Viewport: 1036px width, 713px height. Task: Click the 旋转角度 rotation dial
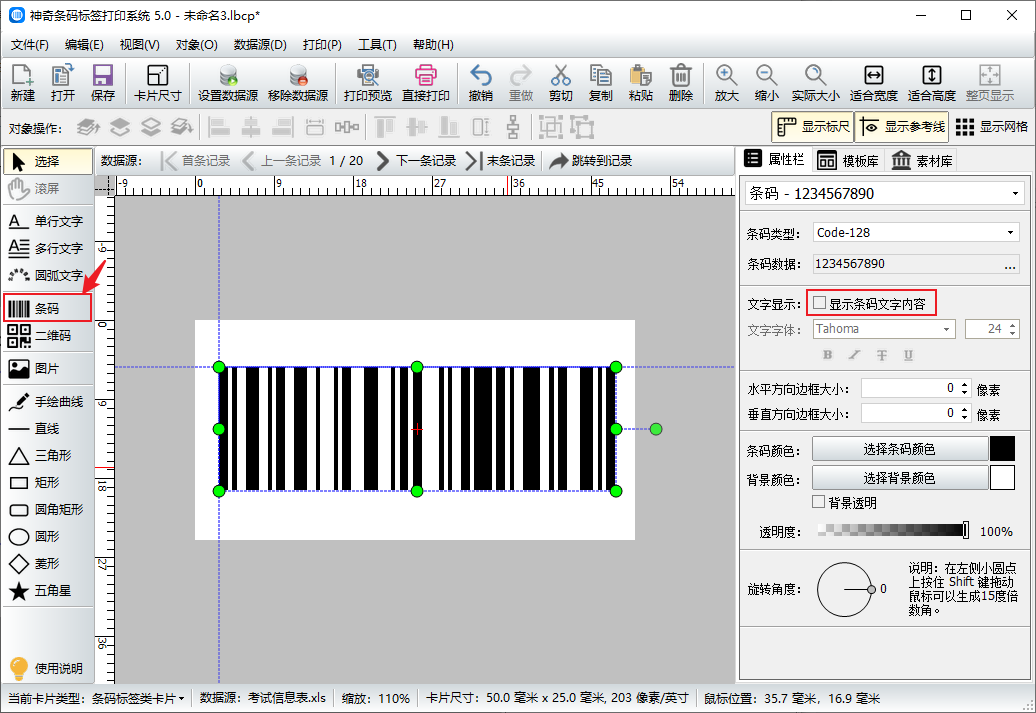click(x=845, y=589)
